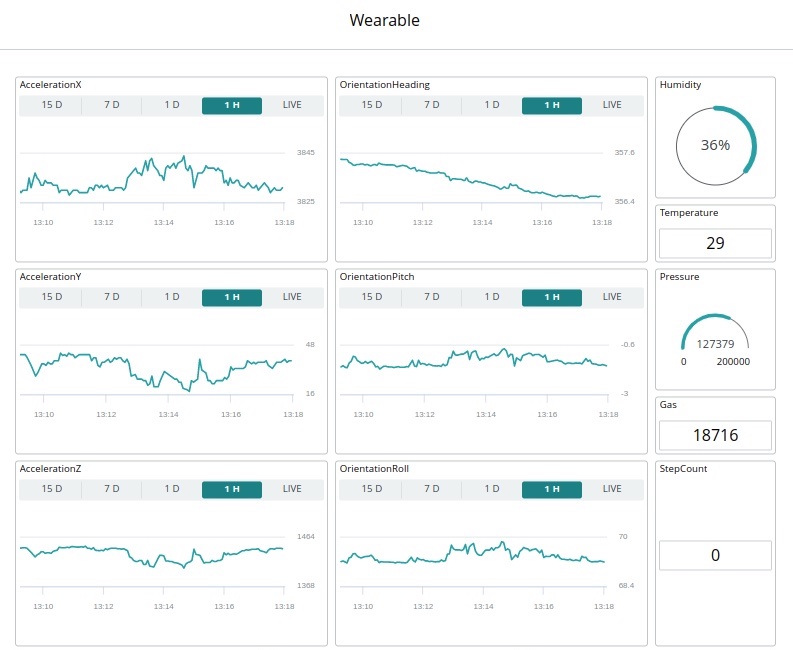This screenshot has width=793, height=650.
Task: Select 7 D range in OrientationPitch widget
Action: click(x=432, y=297)
